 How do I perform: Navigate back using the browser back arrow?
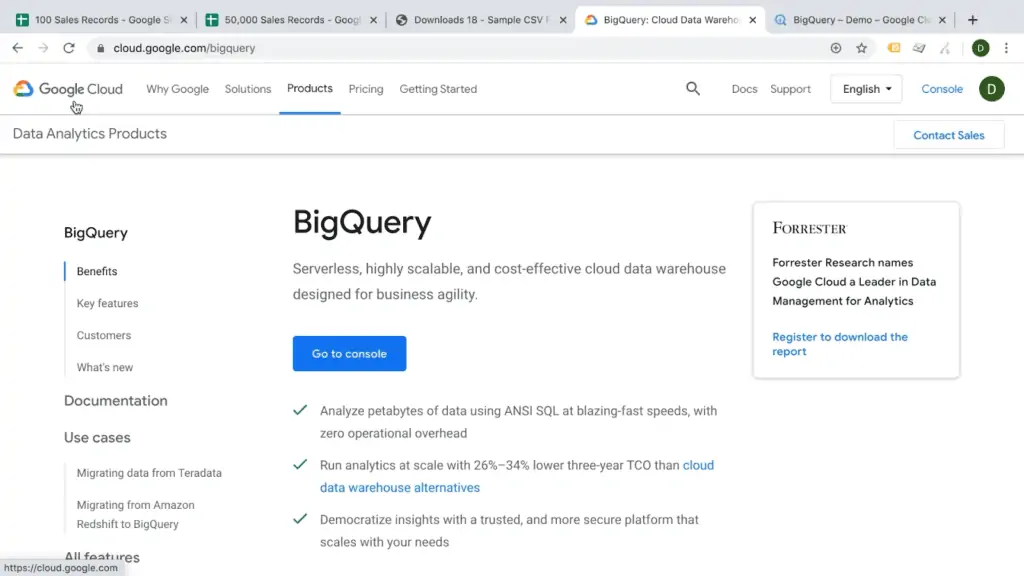click(16, 48)
